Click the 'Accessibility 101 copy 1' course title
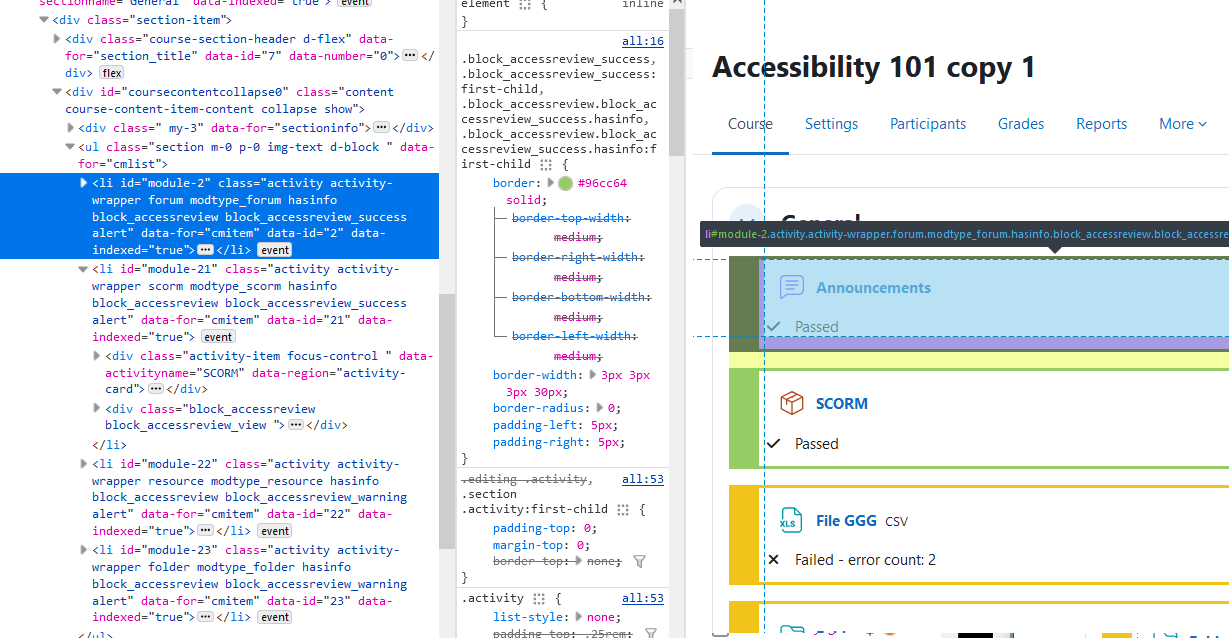Image resolution: width=1229 pixels, height=638 pixels. pos(874,67)
